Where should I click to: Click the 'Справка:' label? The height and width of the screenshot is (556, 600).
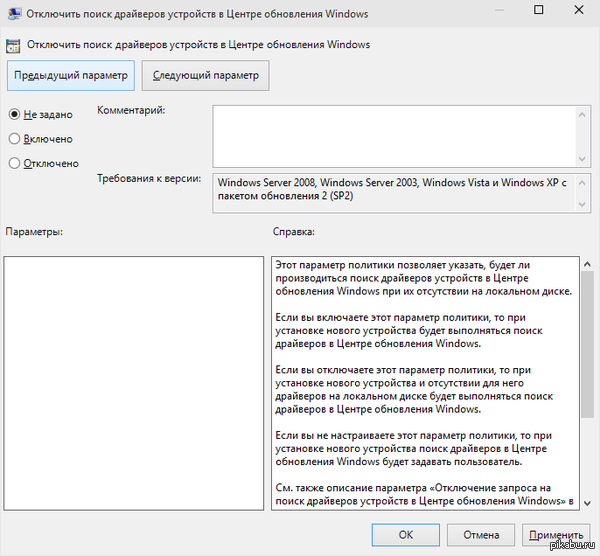tap(293, 232)
